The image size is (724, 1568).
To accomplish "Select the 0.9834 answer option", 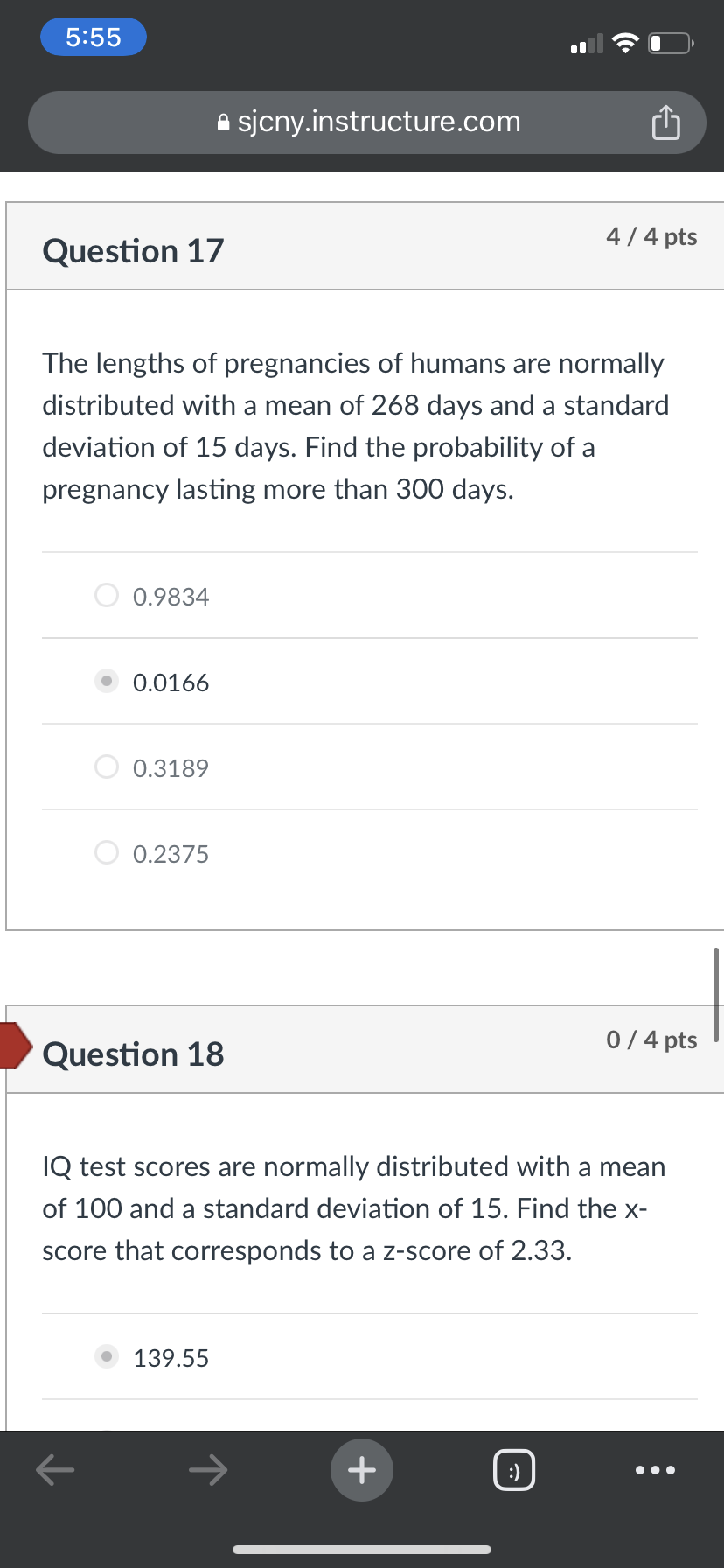I will point(107,596).
